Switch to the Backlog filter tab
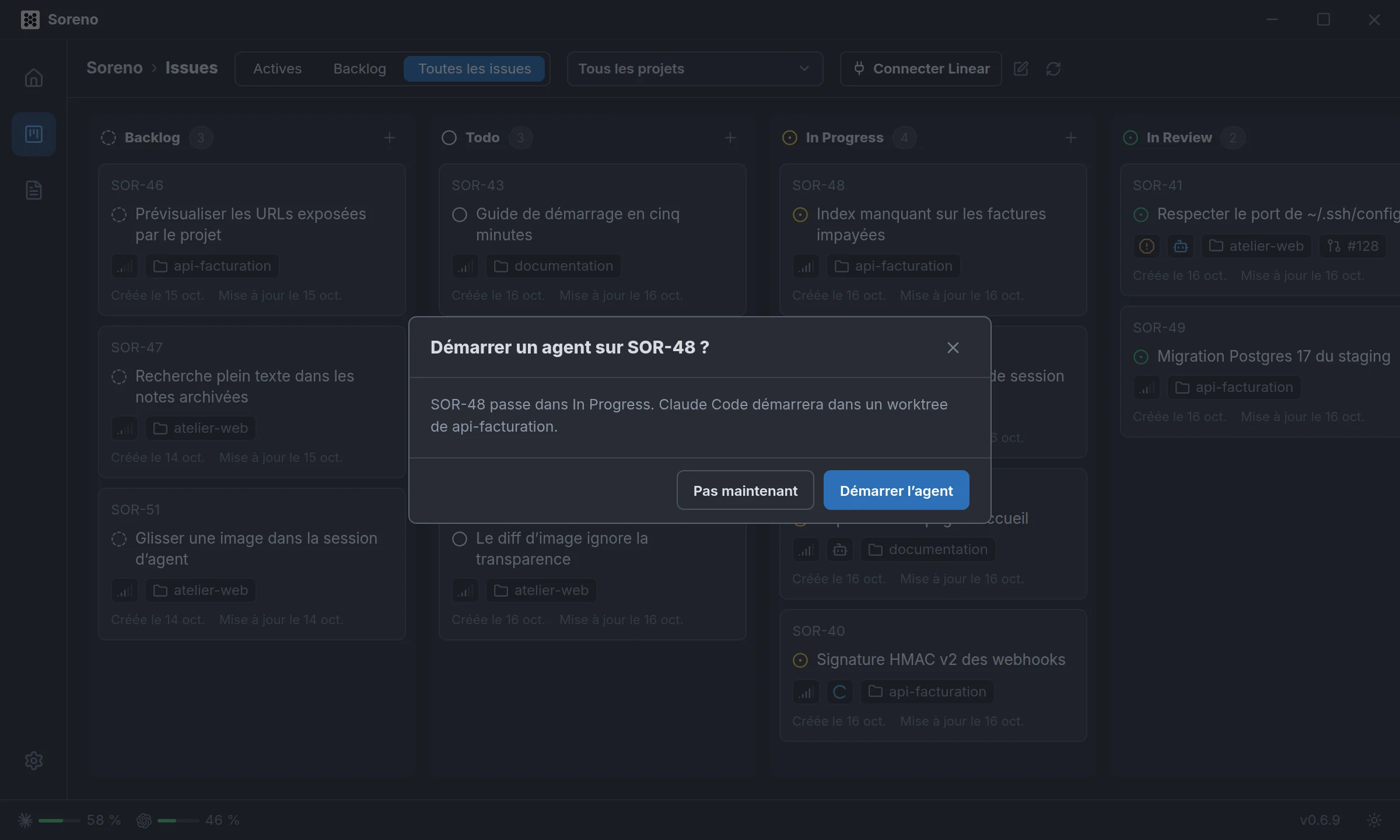This screenshot has height=840, width=1400. tap(359, 69)
